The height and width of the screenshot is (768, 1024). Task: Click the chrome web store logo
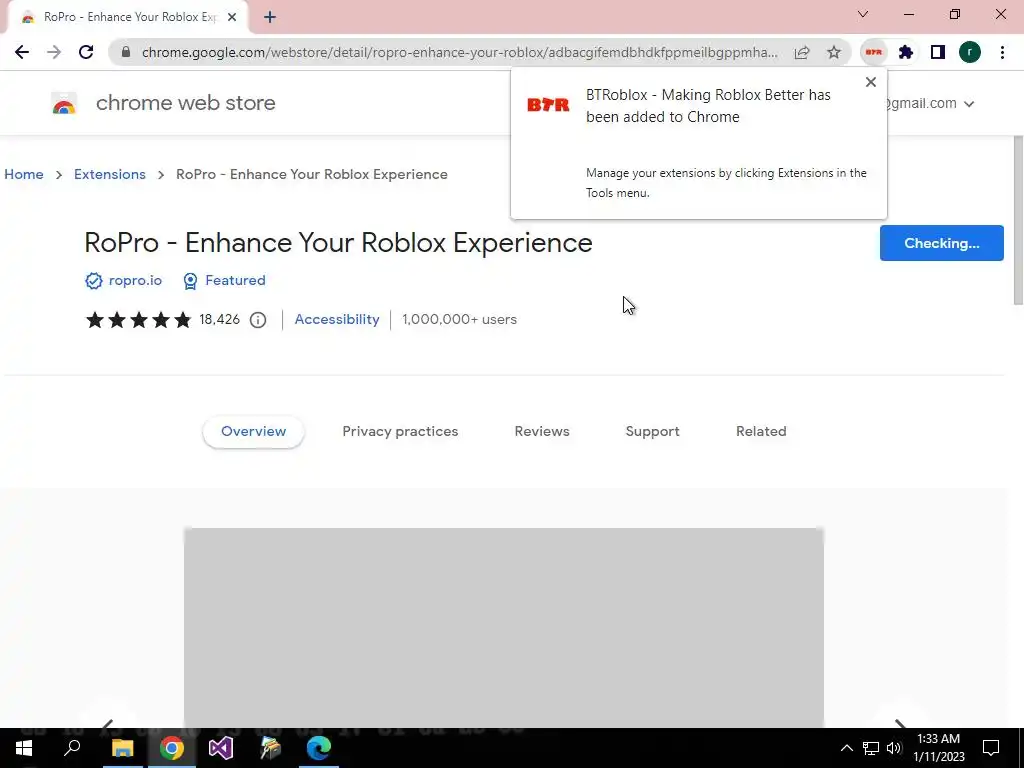point(64,103)
